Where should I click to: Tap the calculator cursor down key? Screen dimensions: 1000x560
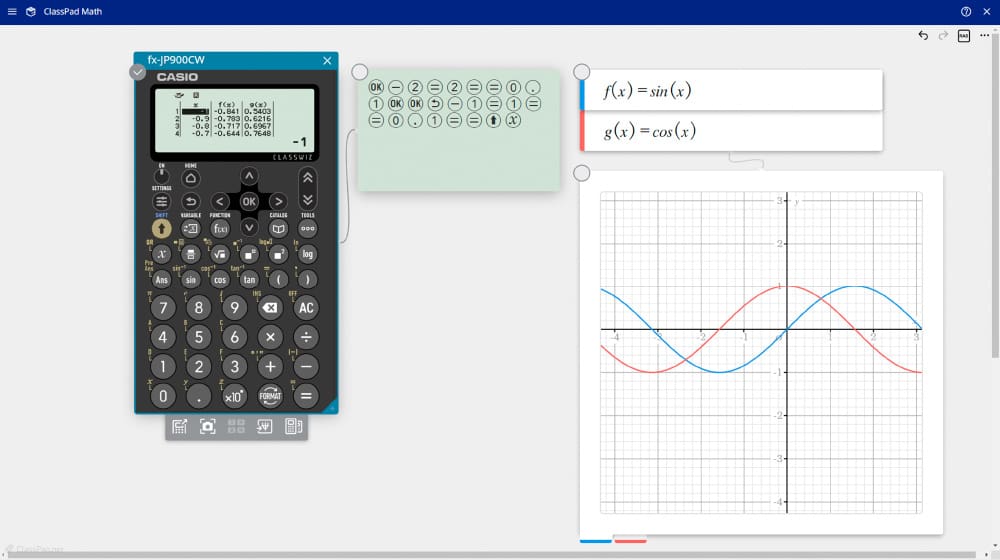(249, 227)
